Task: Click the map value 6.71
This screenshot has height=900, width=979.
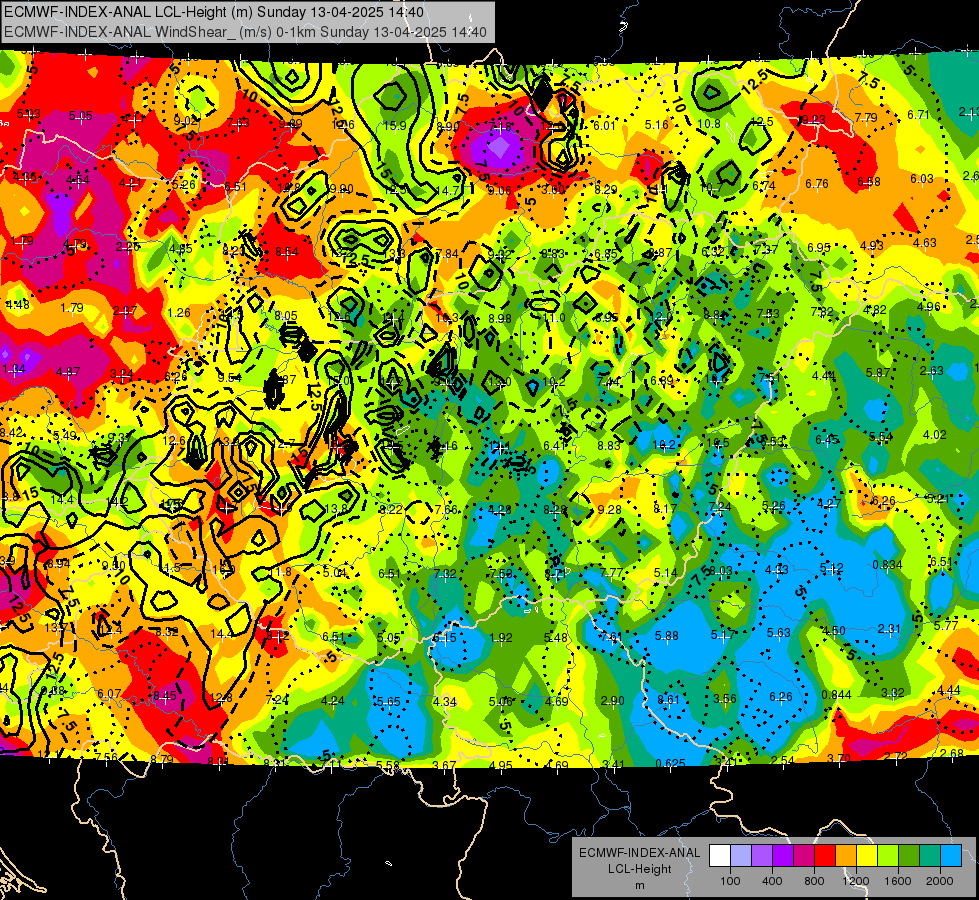Action: point(918,114)
